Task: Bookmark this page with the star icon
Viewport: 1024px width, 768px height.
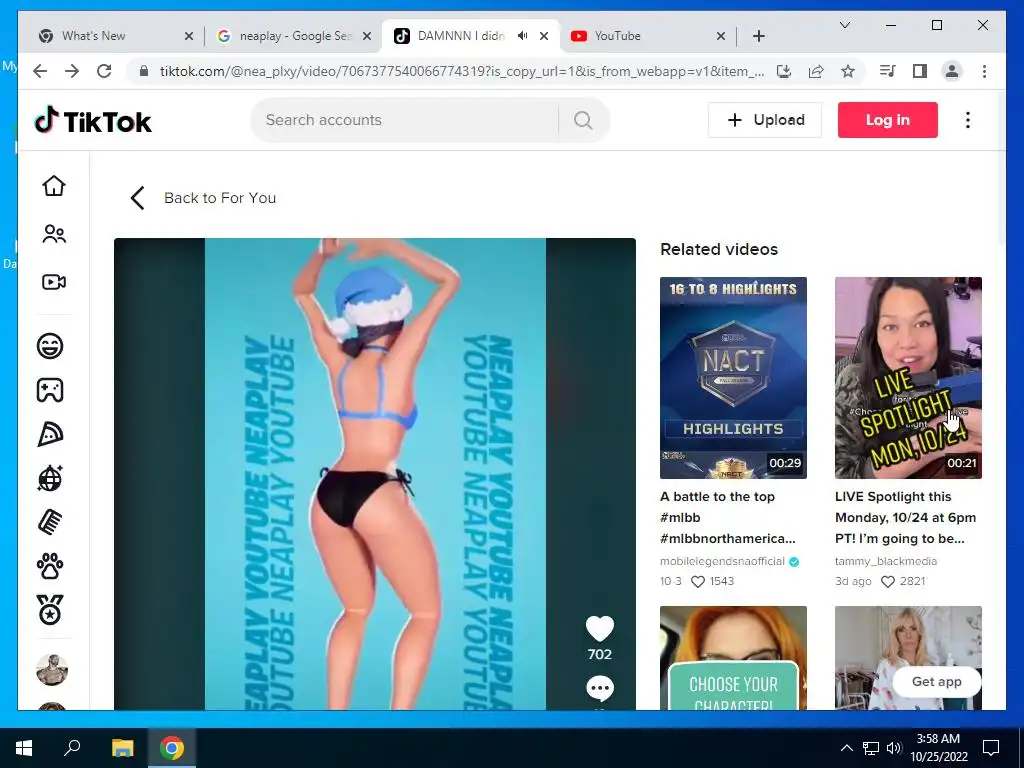Action: coord(848,71)
